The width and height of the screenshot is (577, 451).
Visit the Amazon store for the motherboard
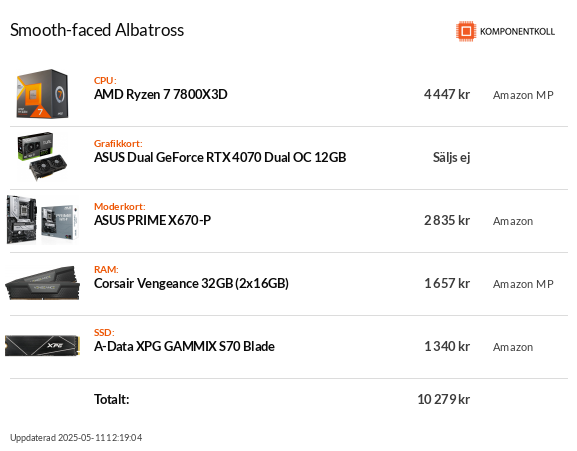point(513,221)
